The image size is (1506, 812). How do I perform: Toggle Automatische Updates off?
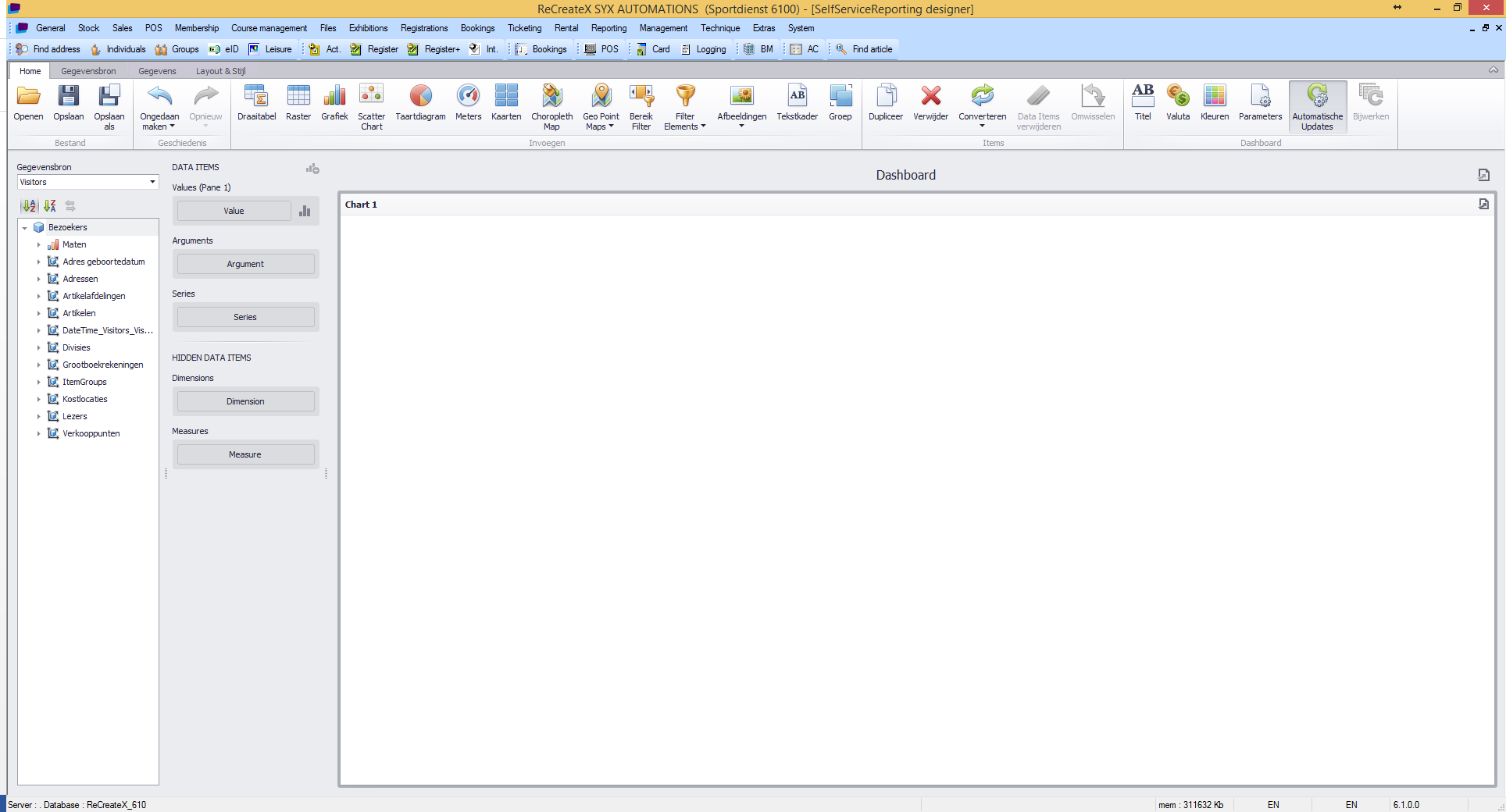[1317, 106]
